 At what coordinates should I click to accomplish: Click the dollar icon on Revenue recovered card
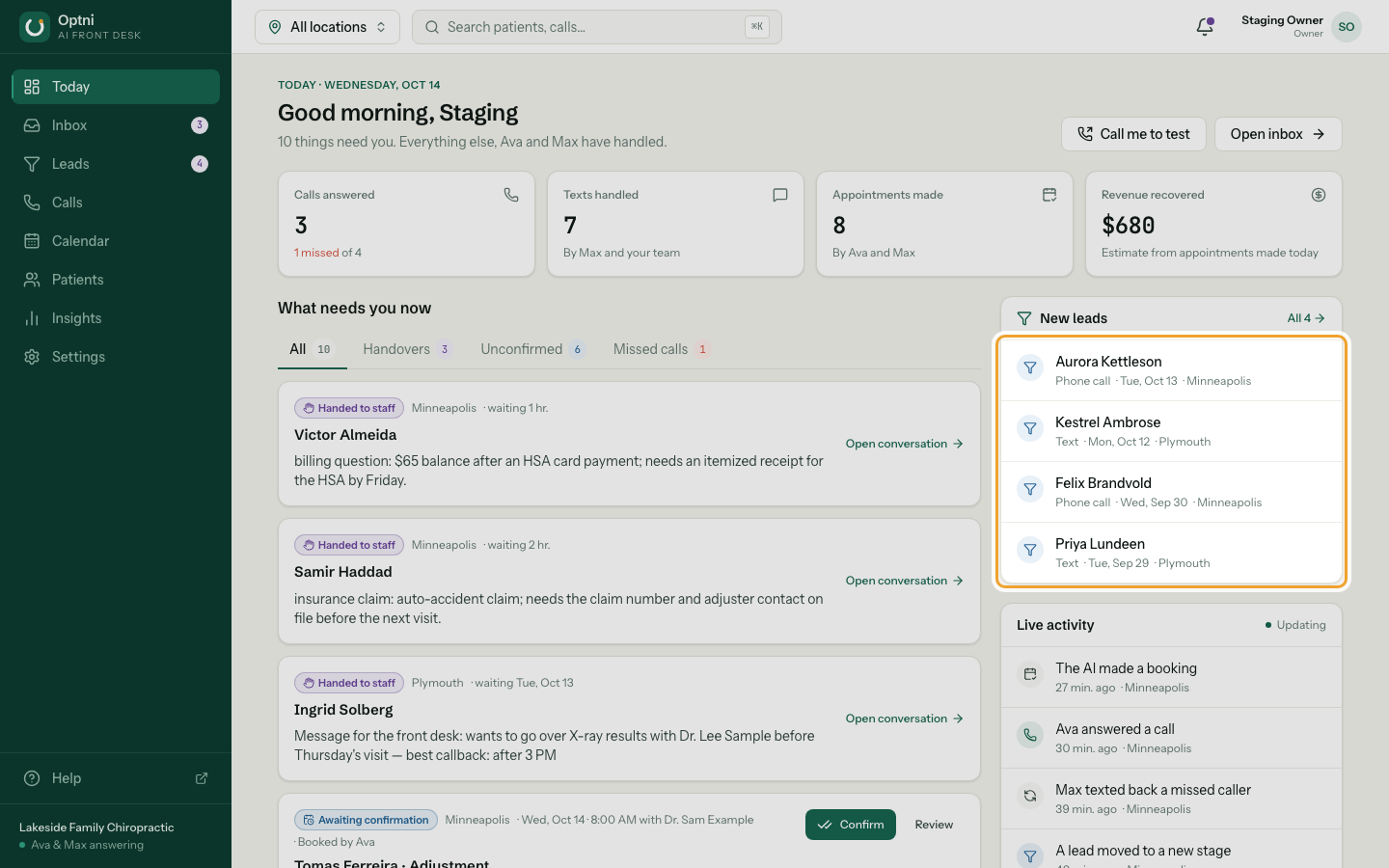1319,195
